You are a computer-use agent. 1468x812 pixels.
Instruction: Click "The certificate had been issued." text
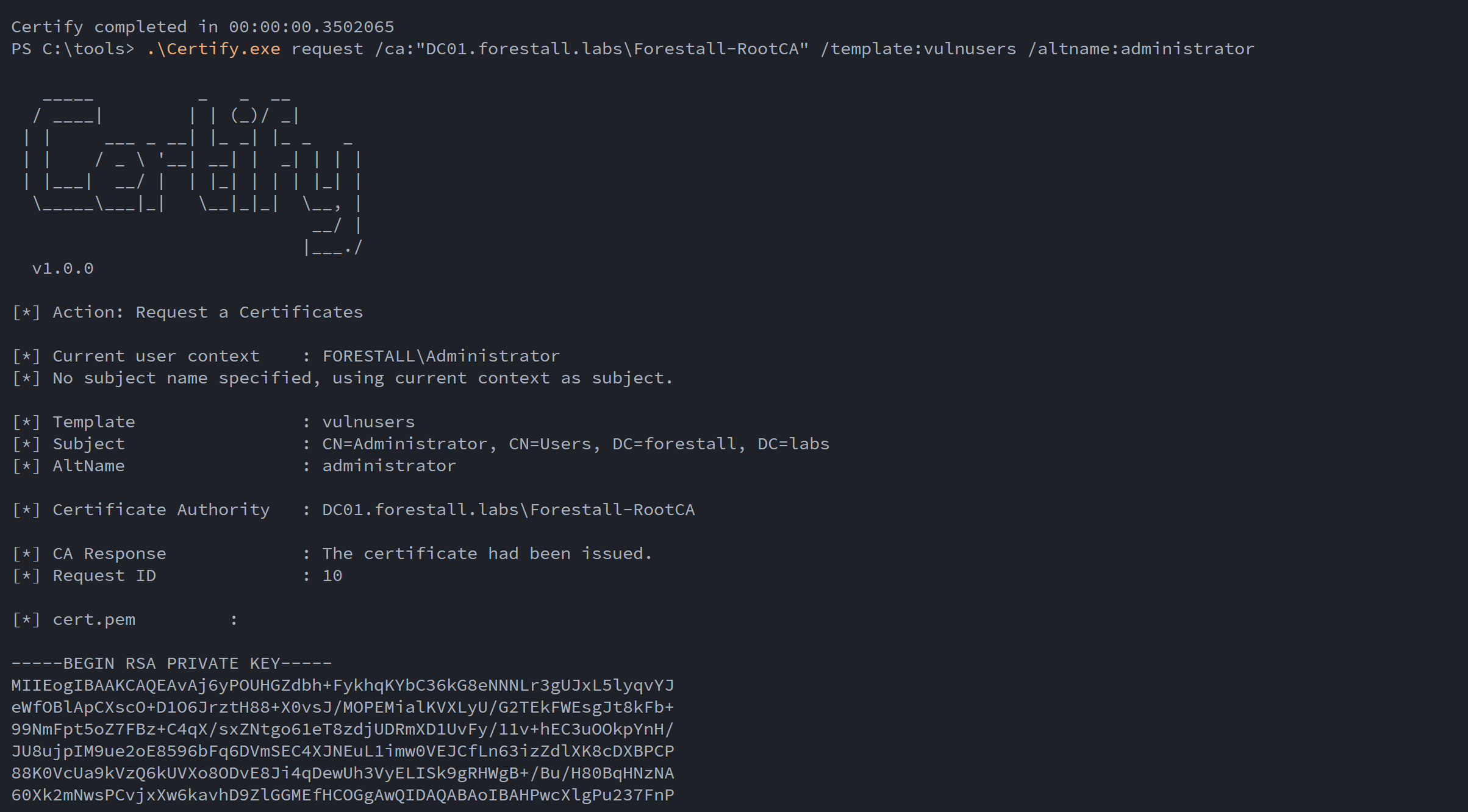[x=487, y=554]
